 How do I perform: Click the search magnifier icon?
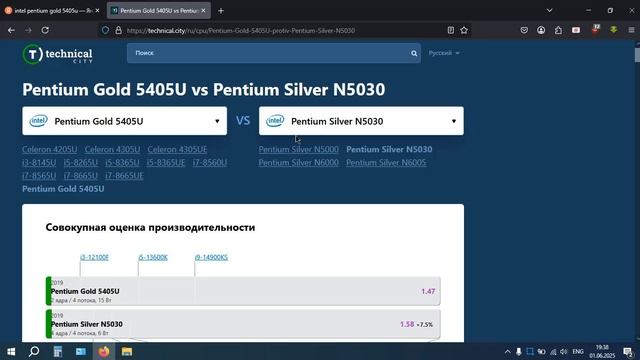coord(414,53)
